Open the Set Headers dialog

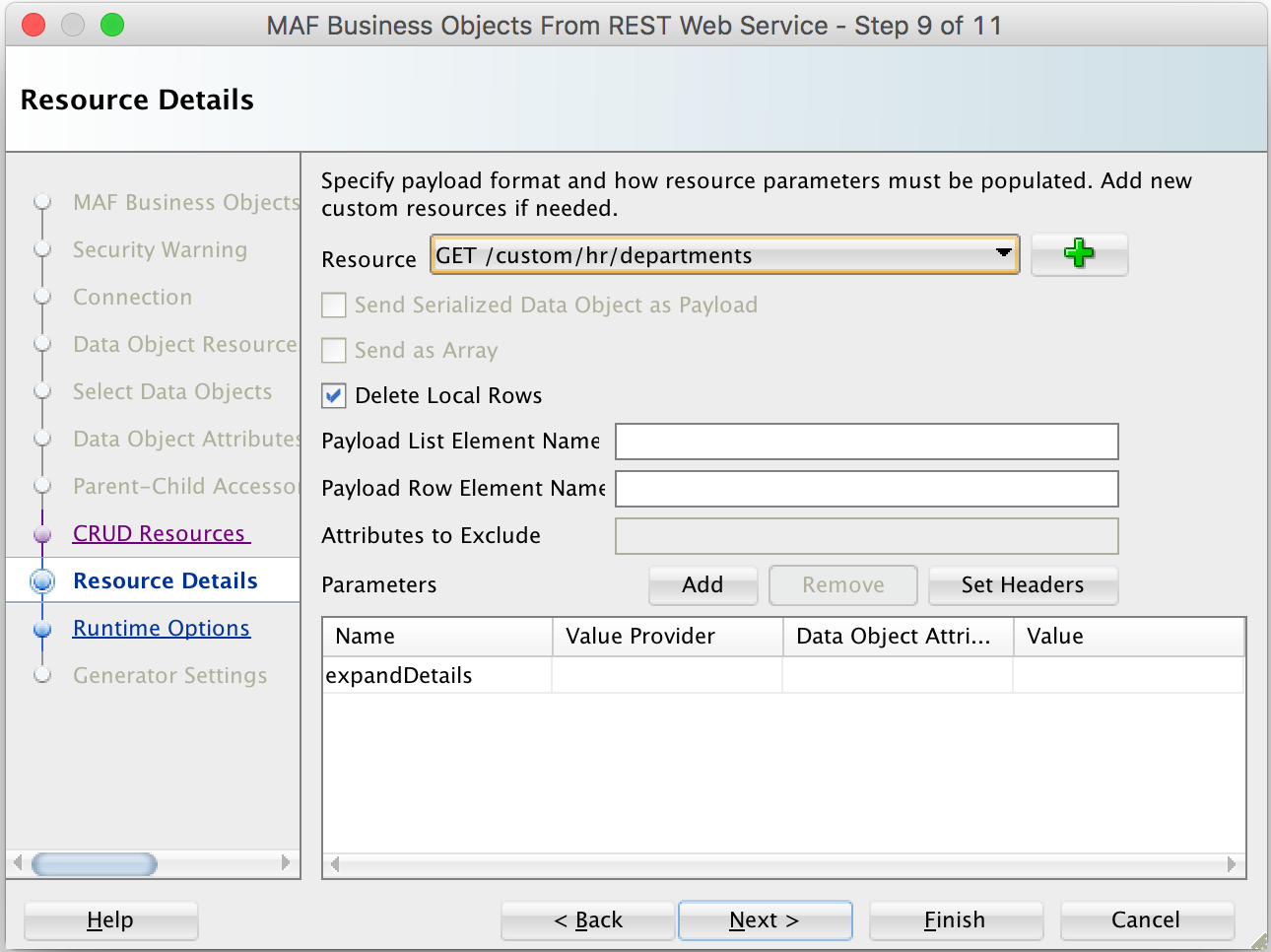click(x=1023, y=585)
